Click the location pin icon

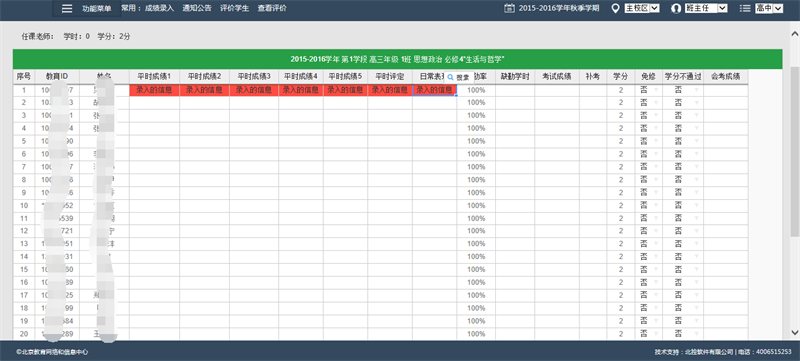[615, 8]
